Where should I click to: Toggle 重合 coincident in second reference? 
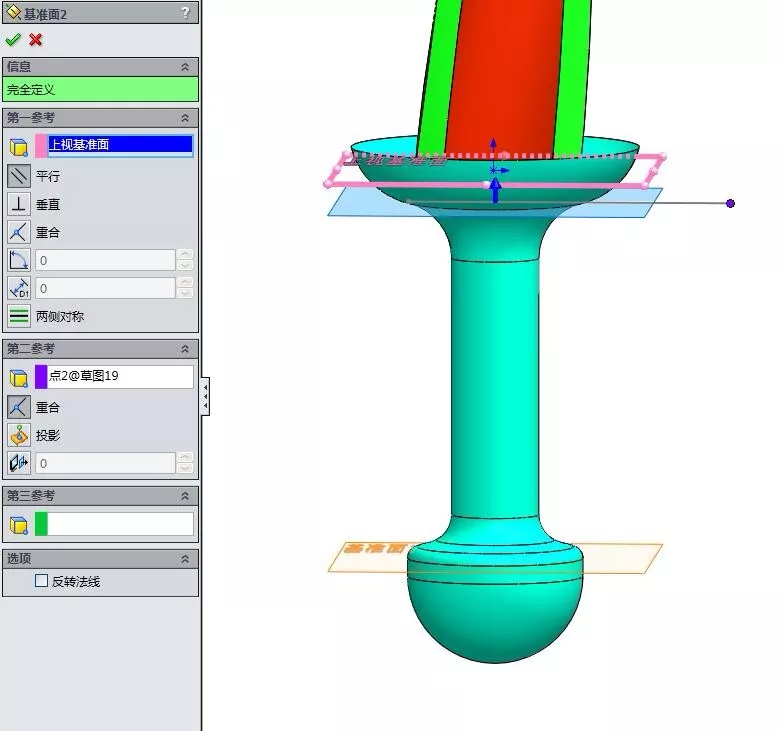[x=19, y=407]
